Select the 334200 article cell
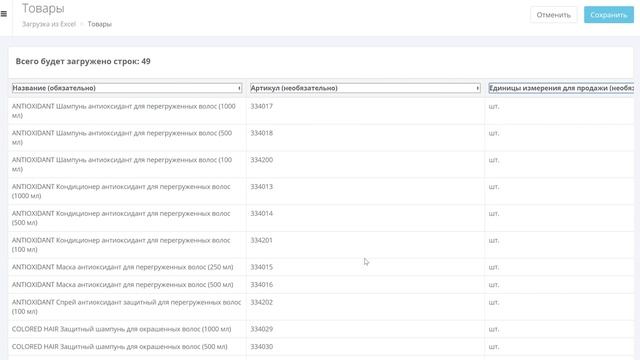Image resolution: width=640 pixels, height=360 pixels. [262, 160]
